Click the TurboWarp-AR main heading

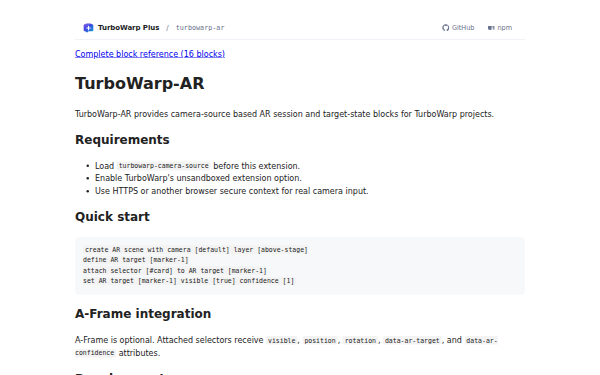[x=140, y=83]
